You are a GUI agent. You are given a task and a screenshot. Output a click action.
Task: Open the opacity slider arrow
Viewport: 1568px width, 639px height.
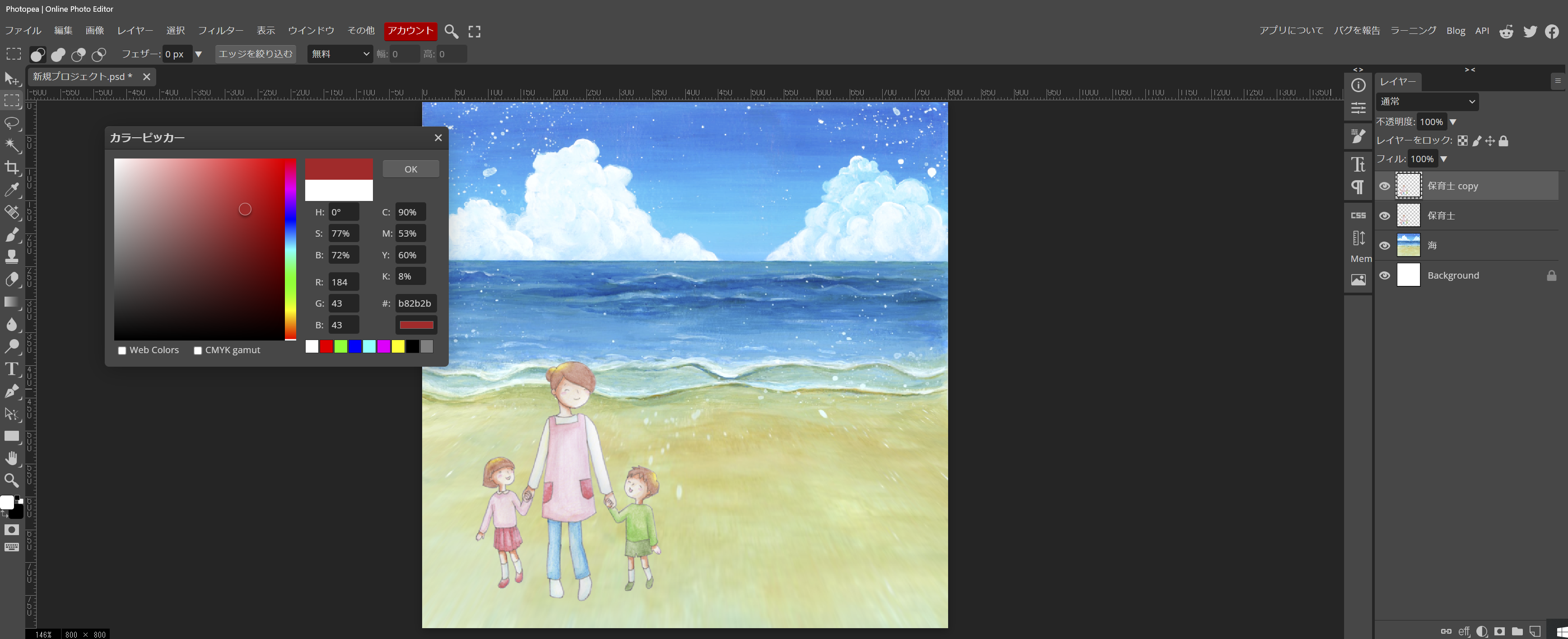1453,122
